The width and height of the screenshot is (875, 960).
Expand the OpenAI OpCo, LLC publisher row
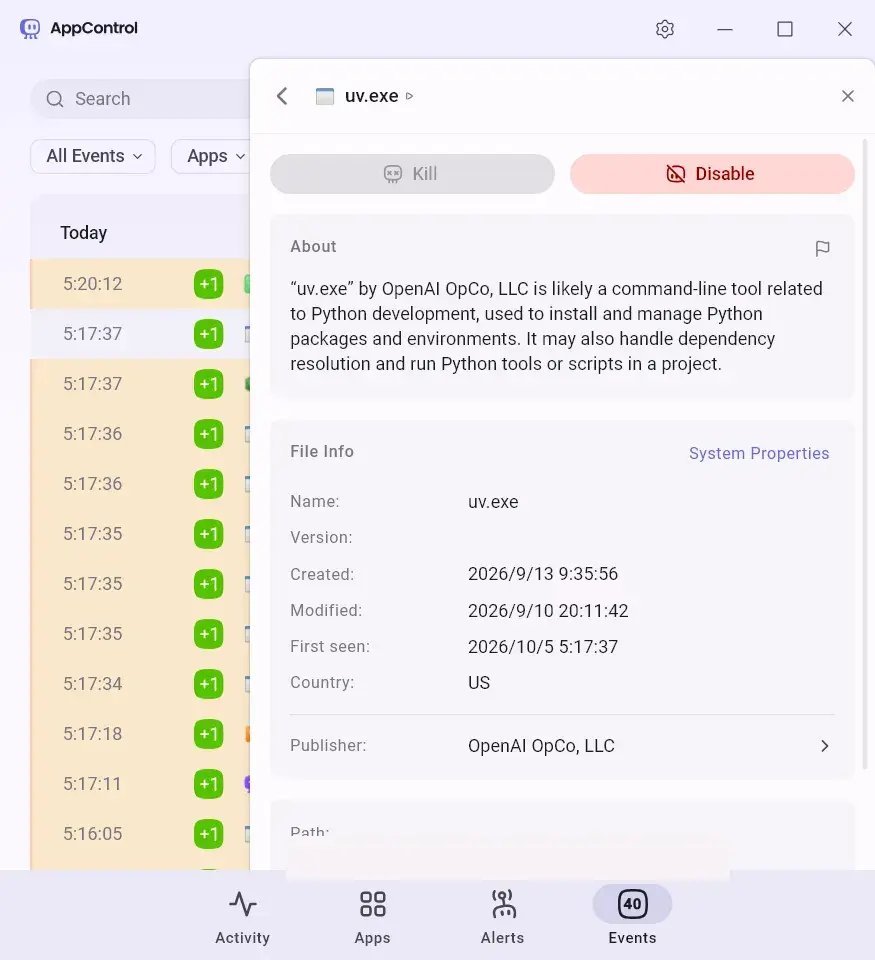(x=562, y=746)
